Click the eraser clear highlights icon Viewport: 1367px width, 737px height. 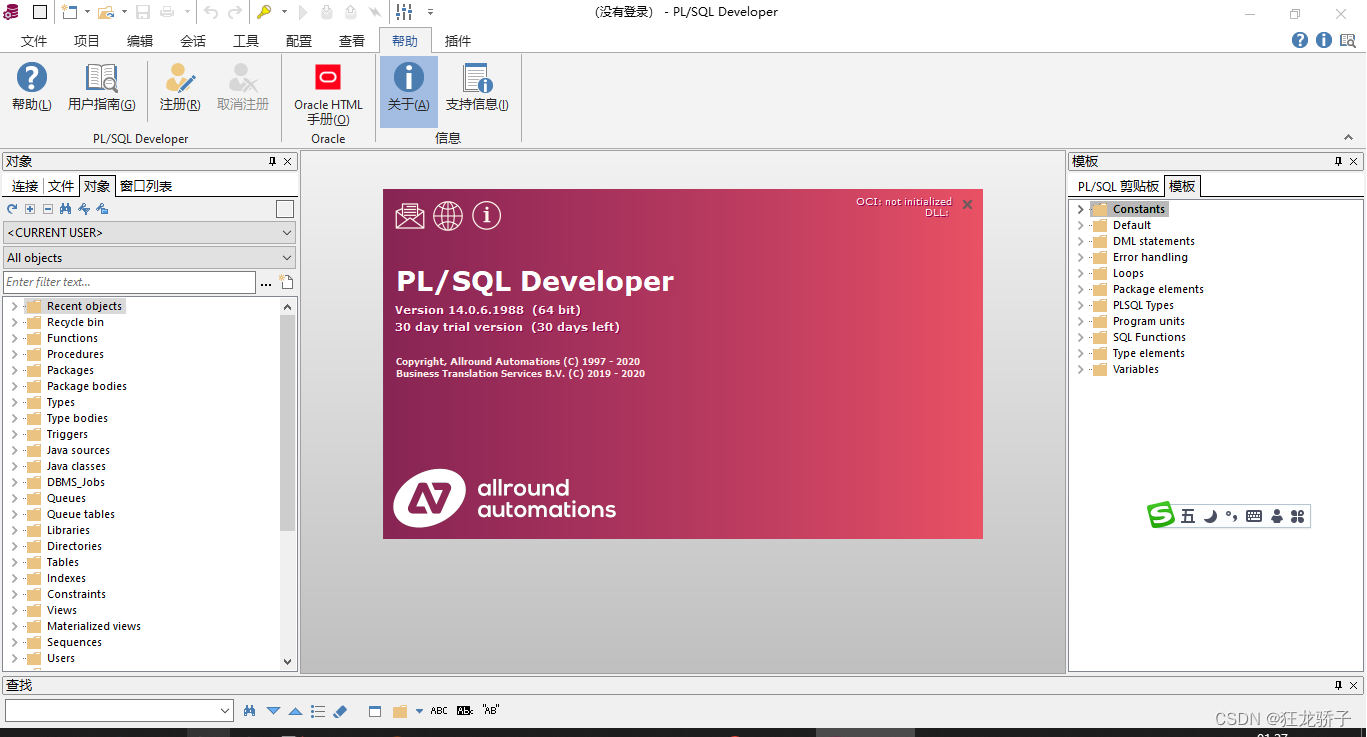coord(340,711)
